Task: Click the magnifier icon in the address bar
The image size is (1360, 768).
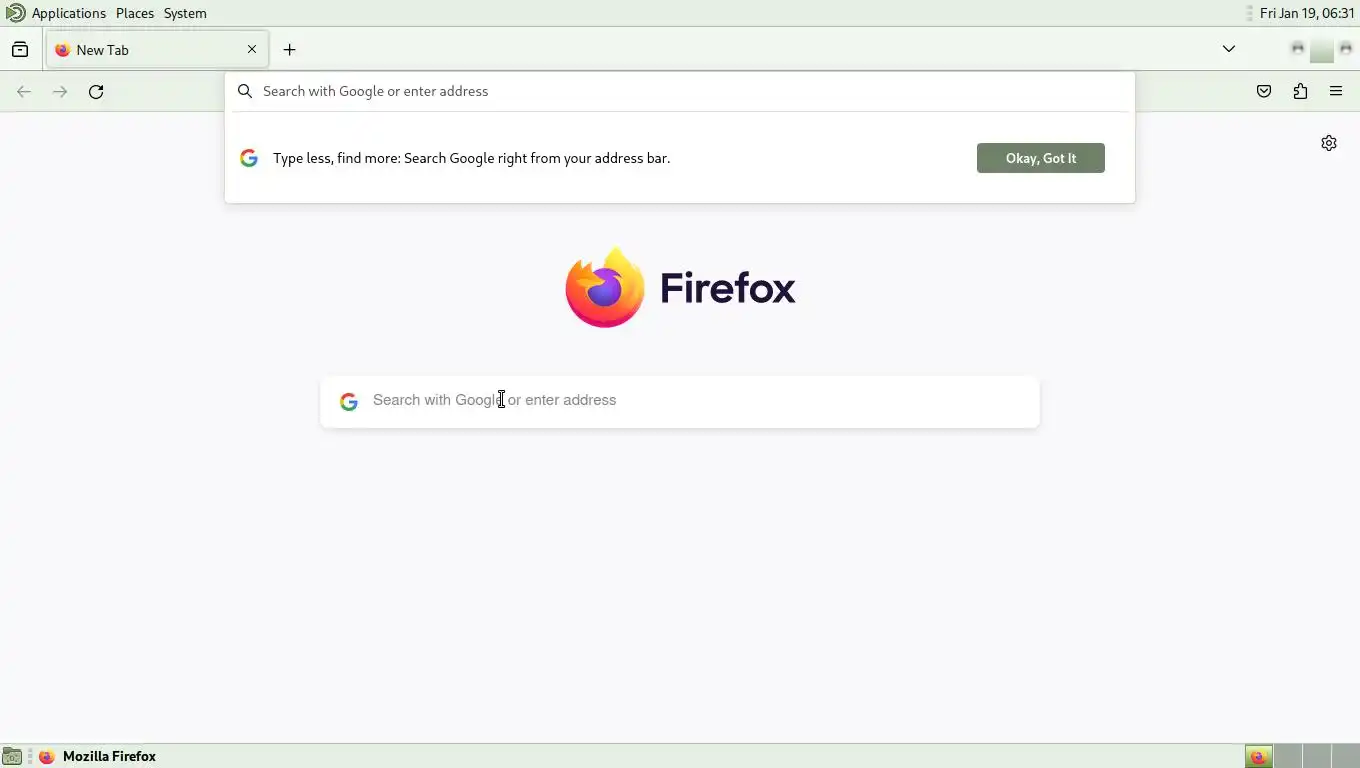Action: pos(245,91)
